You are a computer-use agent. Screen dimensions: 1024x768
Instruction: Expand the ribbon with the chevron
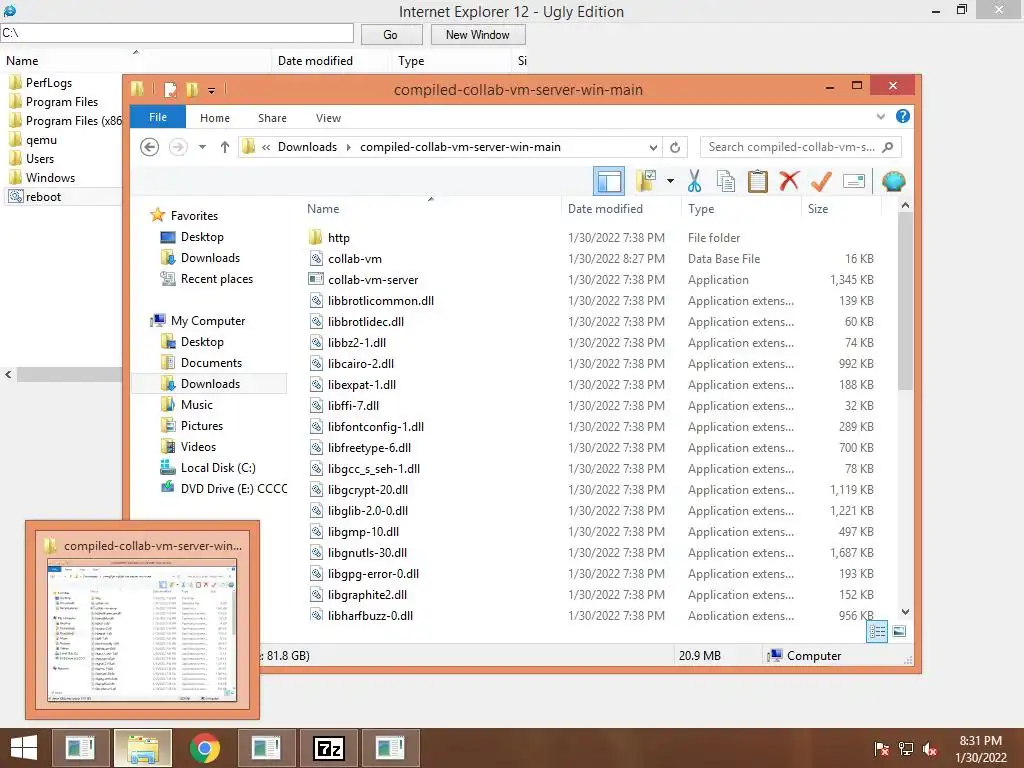(880, 116)
